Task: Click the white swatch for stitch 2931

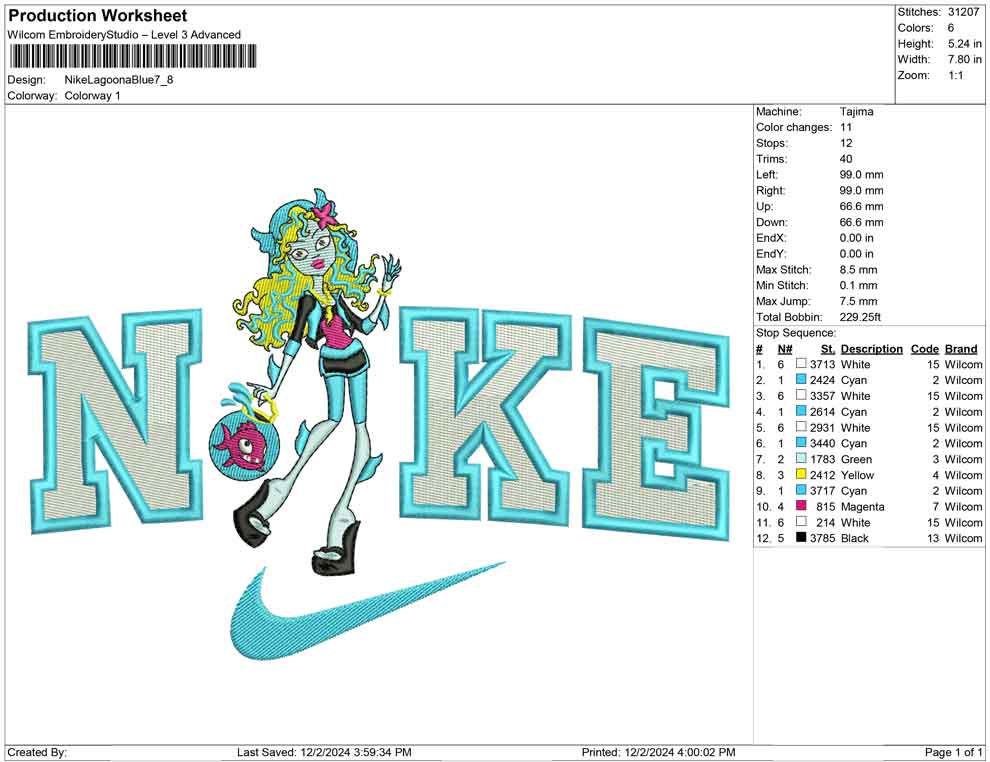Action: pos(801,427)
